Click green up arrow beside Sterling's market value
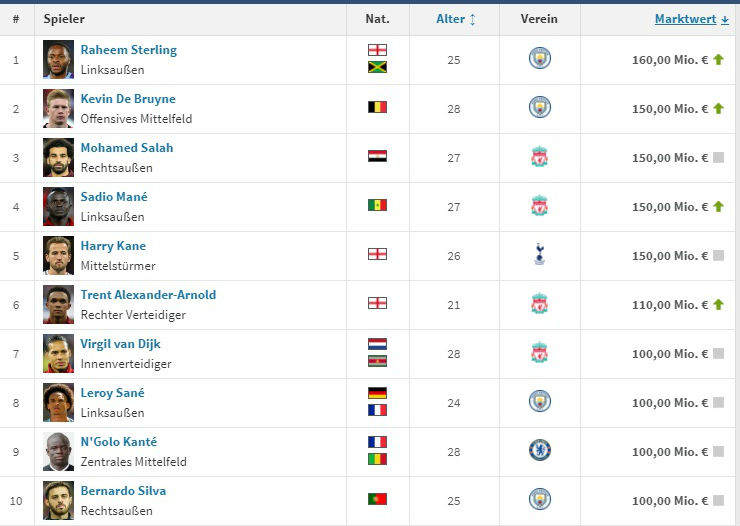Image resolution: width=740 pixels, height=526 pixels. [x=718, y=60]
